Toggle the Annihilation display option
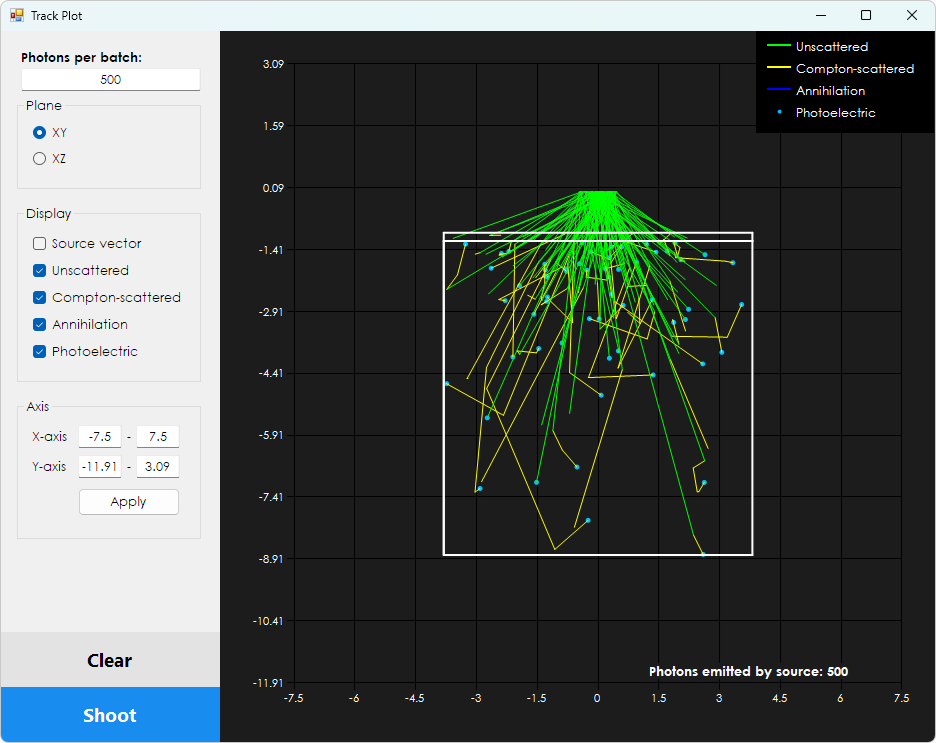This screenshot has height=743, width=936. tap(38, 324)
